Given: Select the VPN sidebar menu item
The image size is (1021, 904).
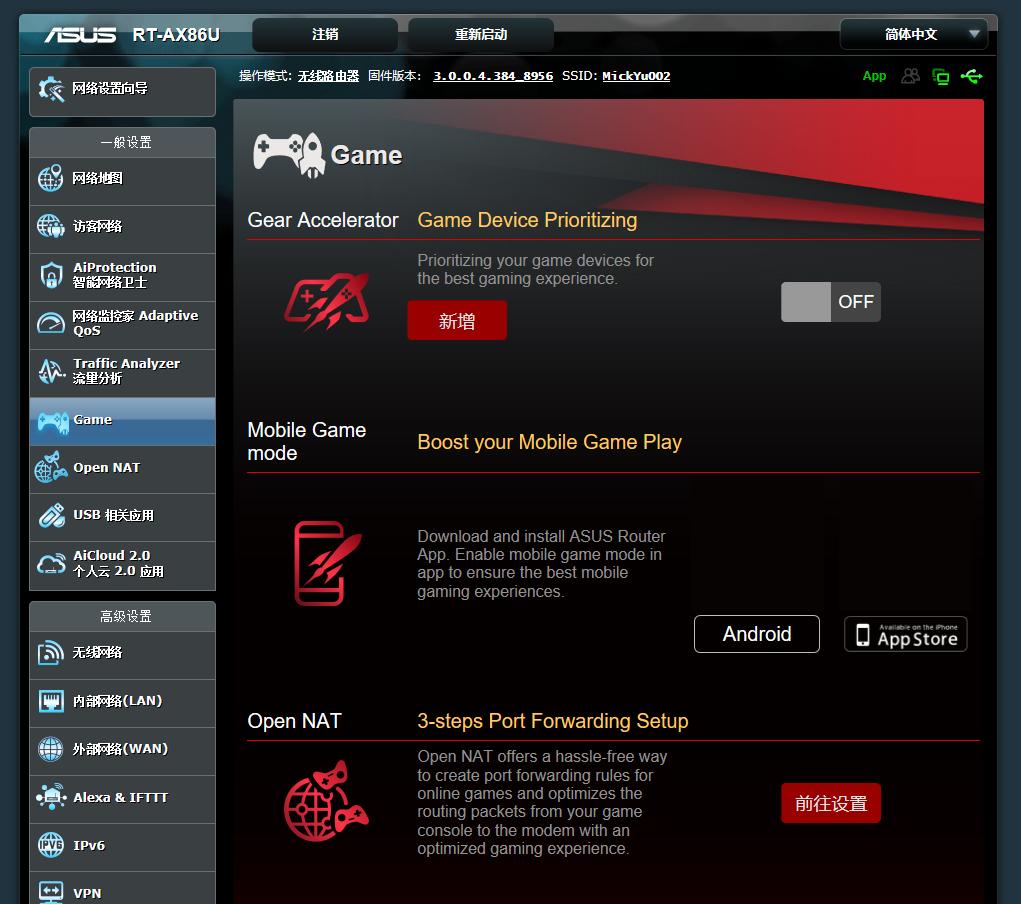Looking at the screenshot, I should click(122, 892).
